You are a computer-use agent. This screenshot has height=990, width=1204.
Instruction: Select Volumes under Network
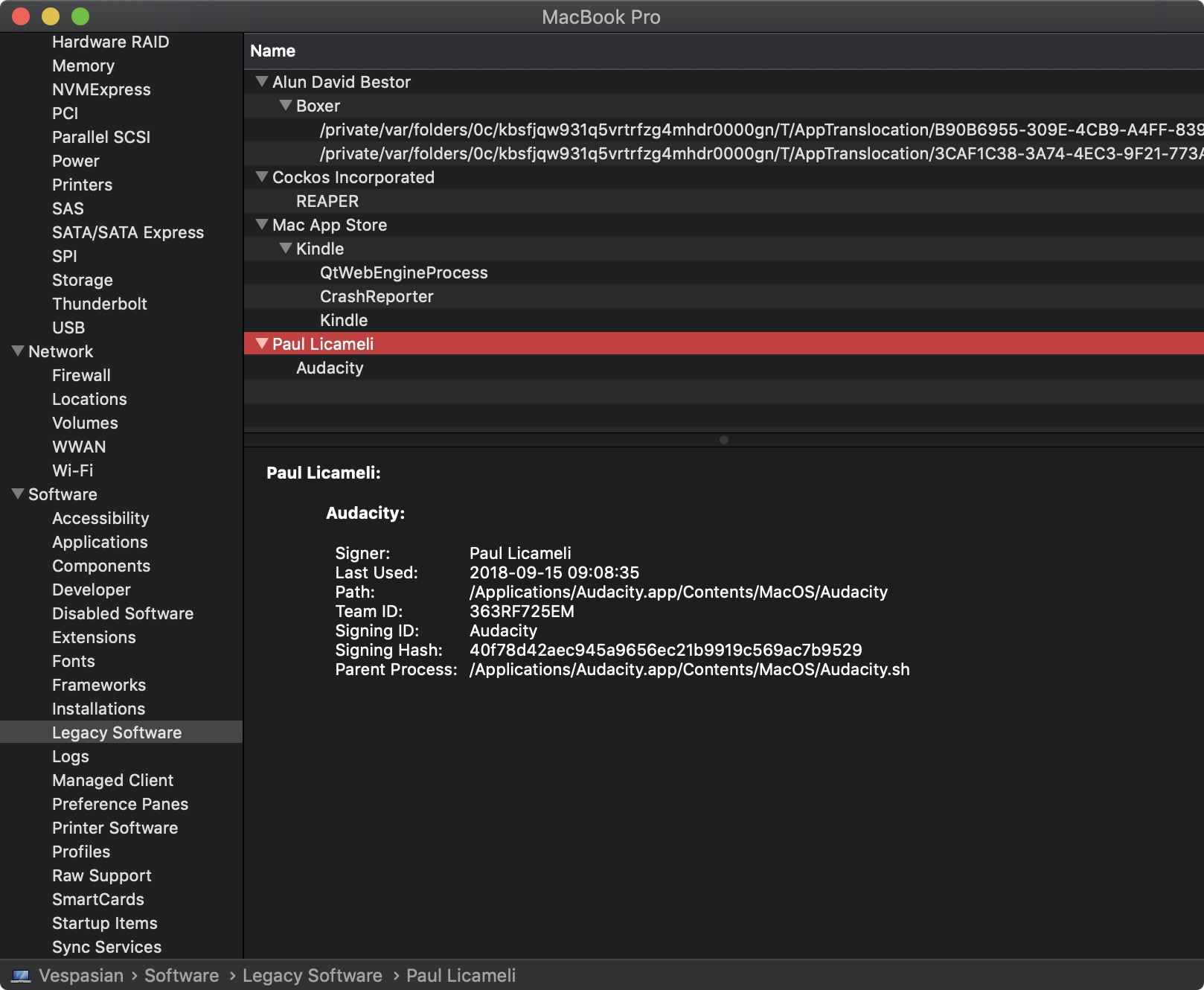click(x=85, y=423)
